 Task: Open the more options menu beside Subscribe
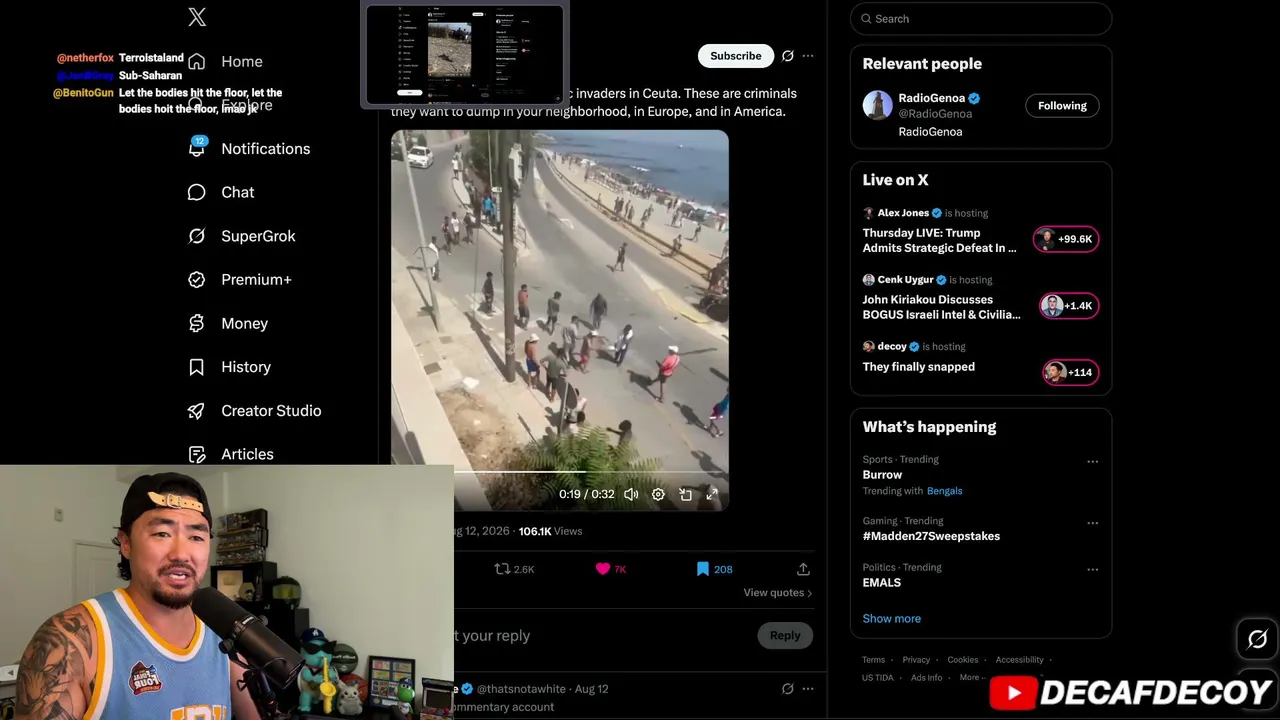(x=808, y=56)
